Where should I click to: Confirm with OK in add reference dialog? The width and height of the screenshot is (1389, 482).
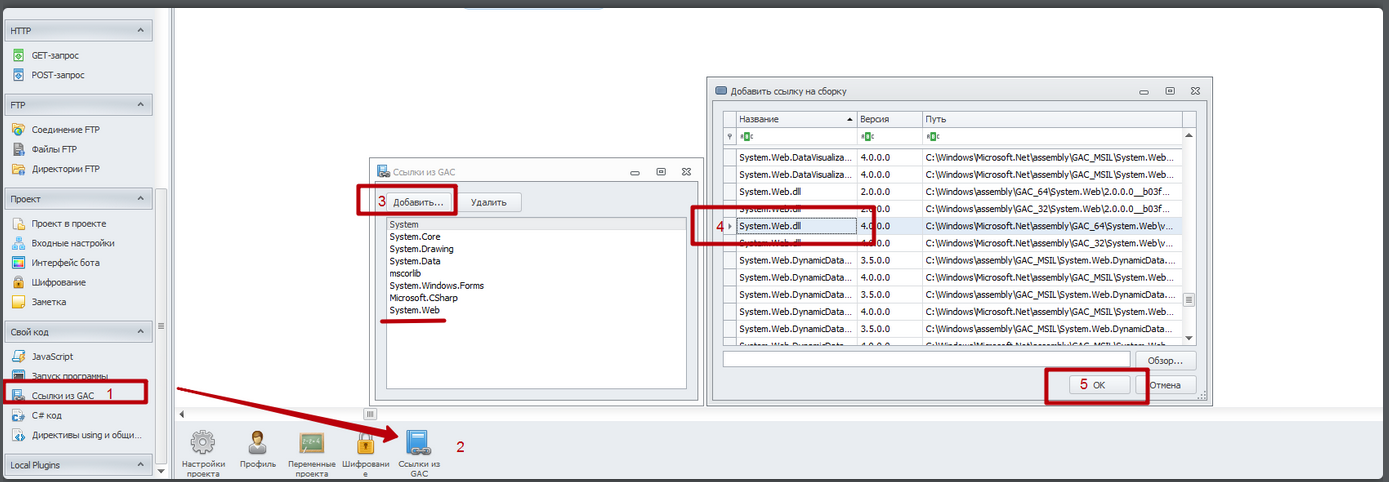[1099, 384]
